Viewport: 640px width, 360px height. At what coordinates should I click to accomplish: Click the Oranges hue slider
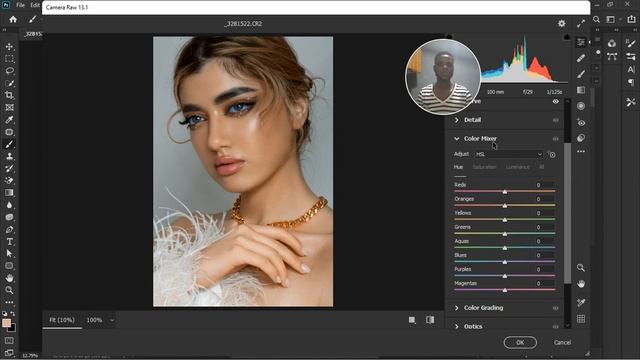pyautogui.click(x=504, y=205)
